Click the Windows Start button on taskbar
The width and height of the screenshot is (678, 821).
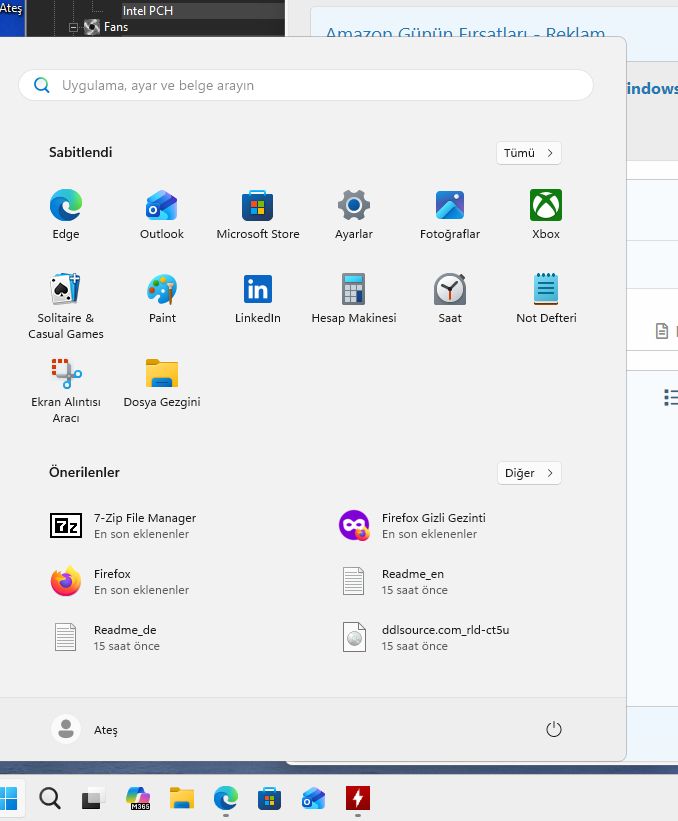pyautogui.click(x=9, y=798)
